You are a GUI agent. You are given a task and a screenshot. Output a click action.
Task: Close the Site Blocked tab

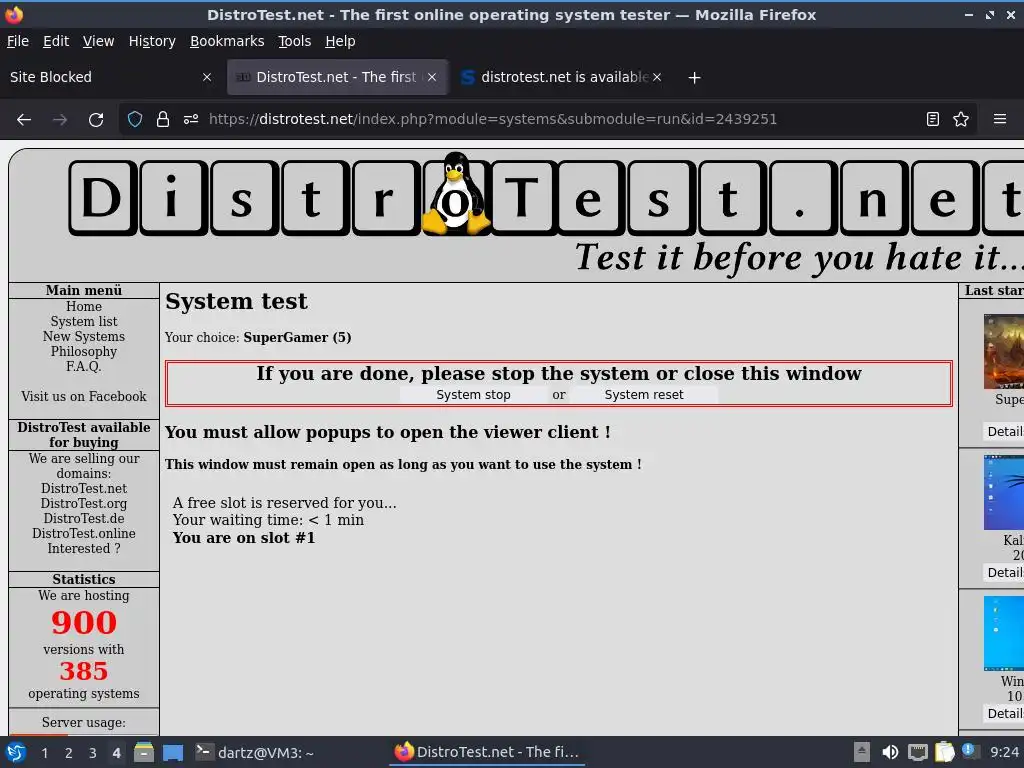click(x=207, y=77)
